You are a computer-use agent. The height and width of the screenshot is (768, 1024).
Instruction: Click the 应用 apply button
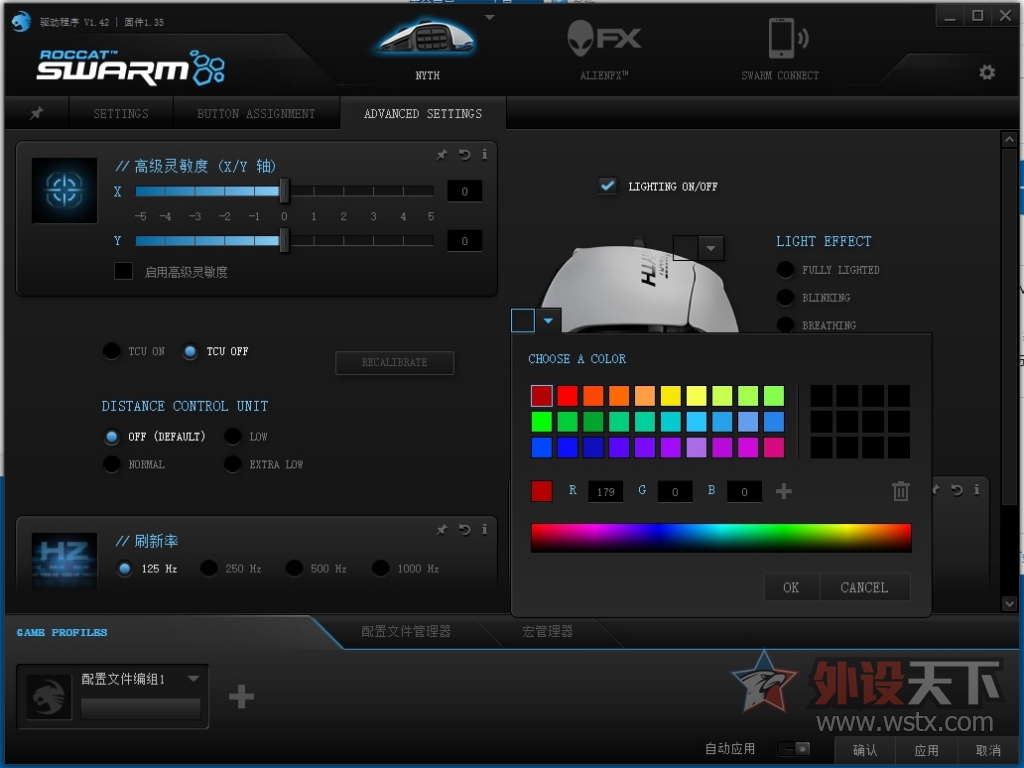point(926,750)
